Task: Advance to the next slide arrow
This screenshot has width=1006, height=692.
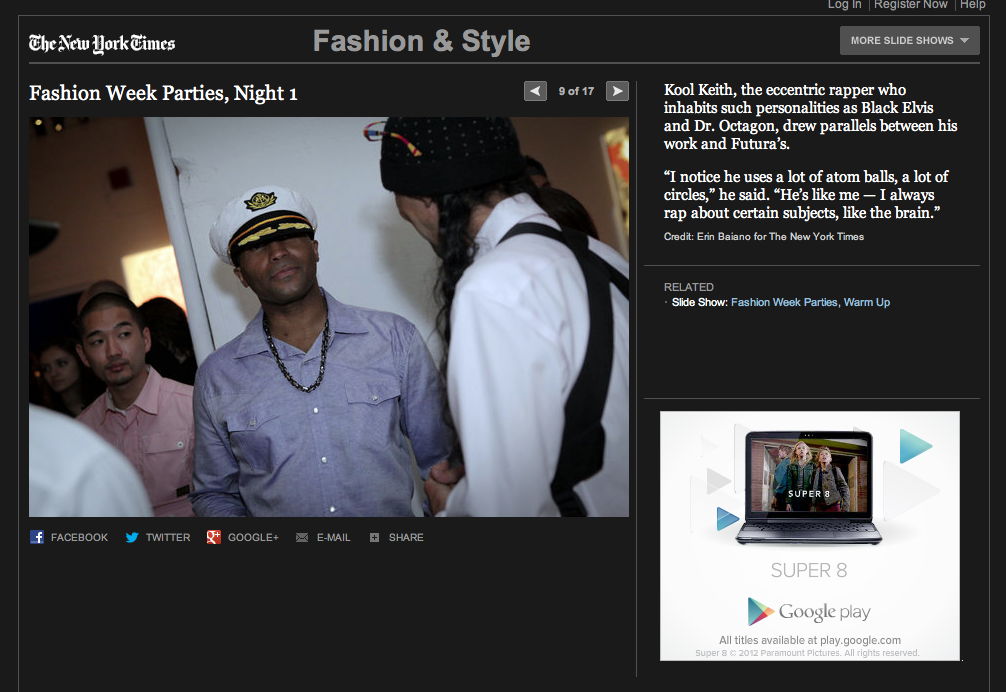Action: tap(617, 91)
